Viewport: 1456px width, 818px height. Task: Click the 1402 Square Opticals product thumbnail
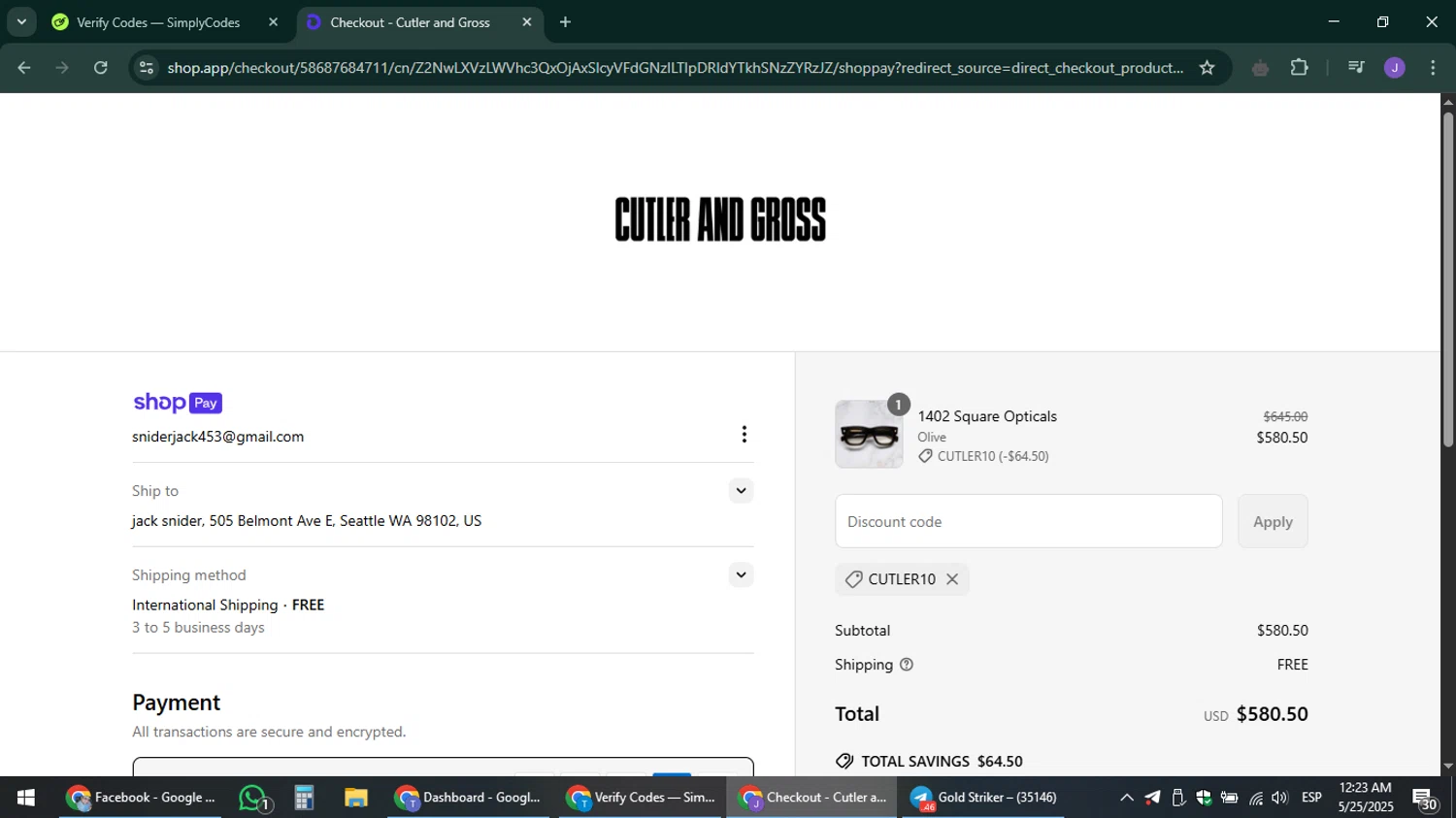coord(869,434)
